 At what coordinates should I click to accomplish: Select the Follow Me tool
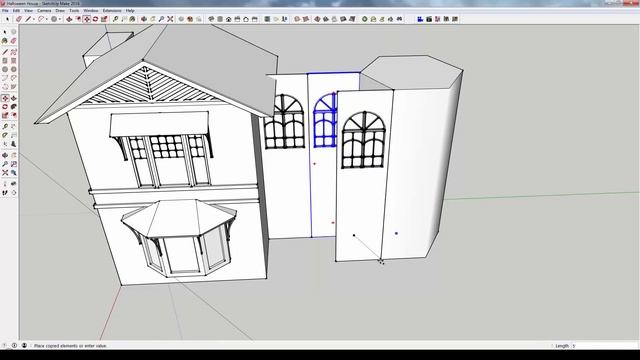(13, 107)
